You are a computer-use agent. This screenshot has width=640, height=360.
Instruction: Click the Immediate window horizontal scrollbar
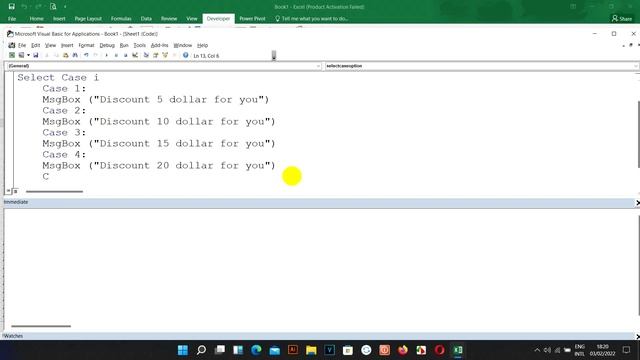[41, 326]
